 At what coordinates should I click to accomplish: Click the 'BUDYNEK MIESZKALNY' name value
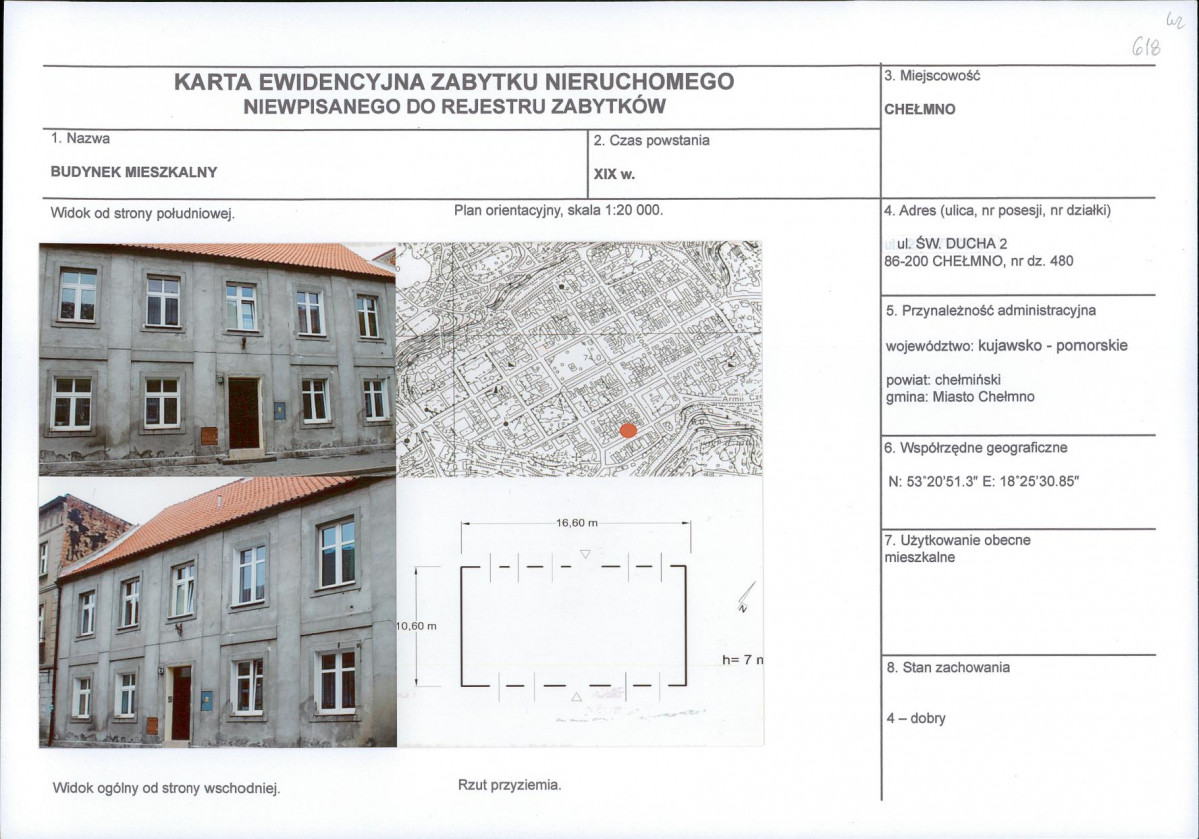pos(134,172)
